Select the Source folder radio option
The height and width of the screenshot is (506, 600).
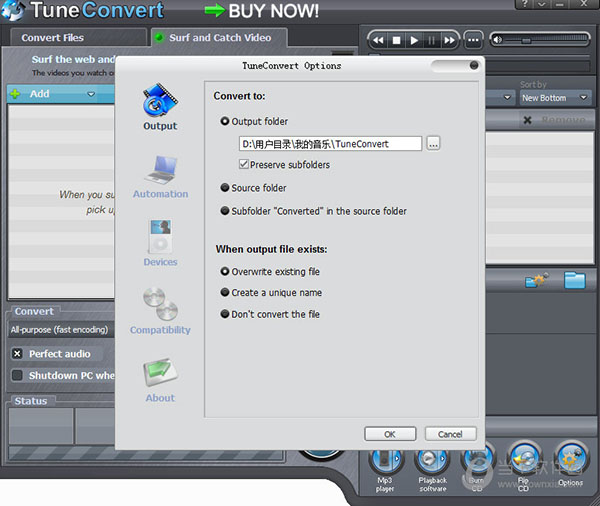(x=253, y=188)
